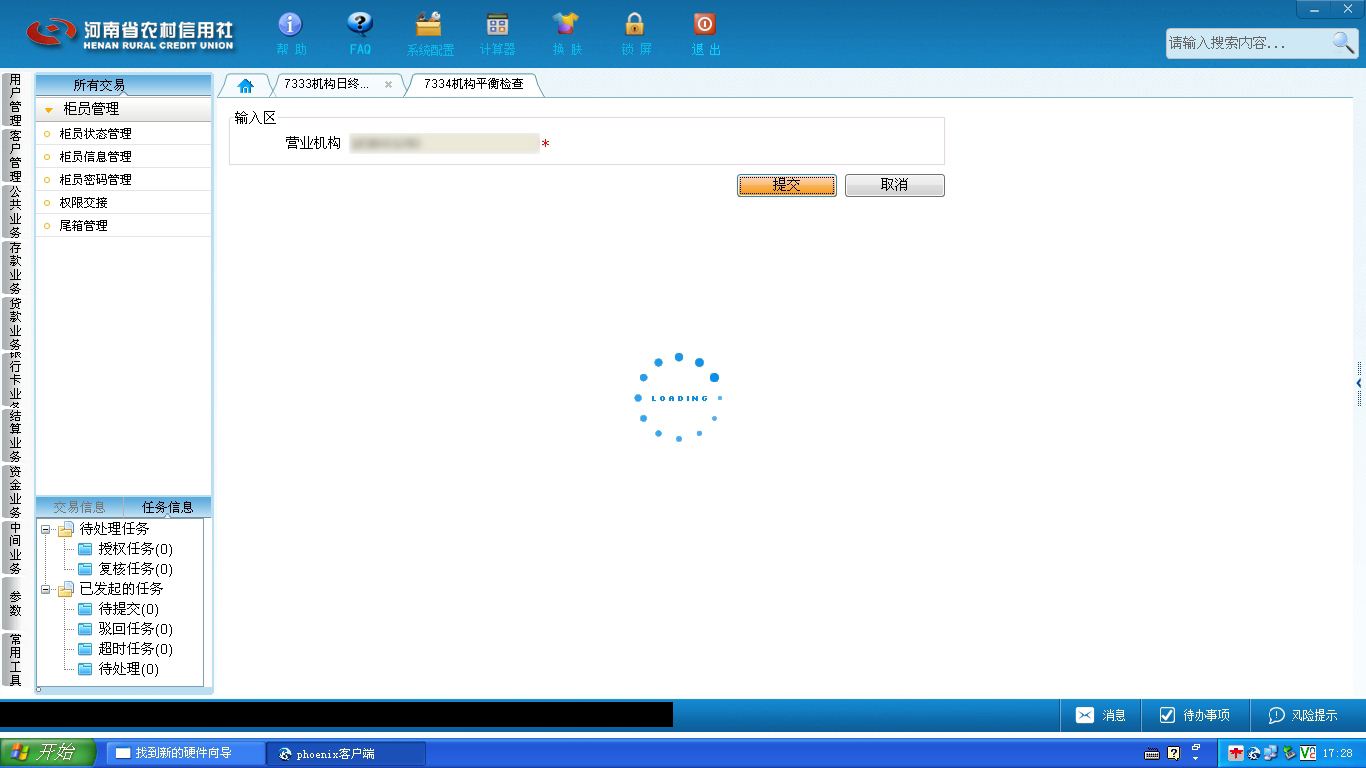
Task: Open 参数 side tab
Action: [x=14, y=603]
